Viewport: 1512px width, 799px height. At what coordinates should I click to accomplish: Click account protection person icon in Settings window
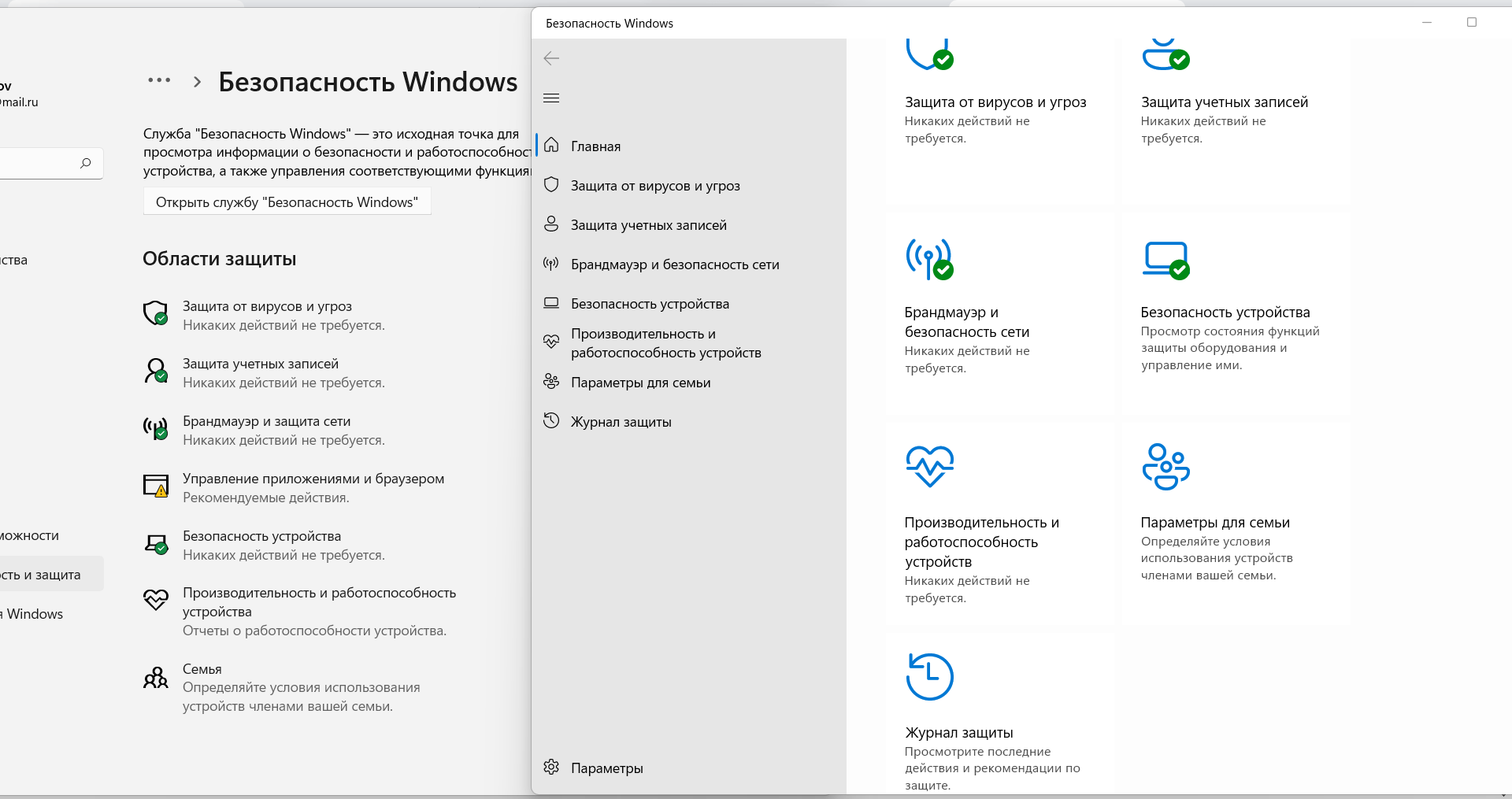pos(156,370)
